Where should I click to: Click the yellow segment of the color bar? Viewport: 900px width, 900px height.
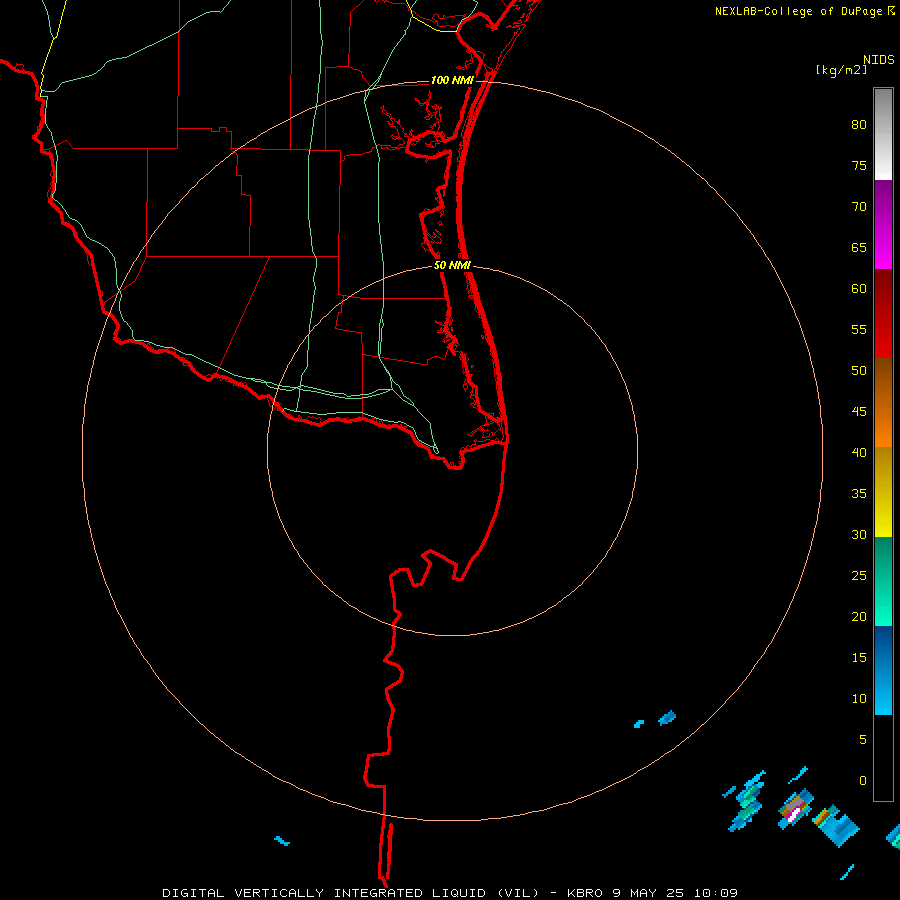pyautogui.click(x=883, y=492)
